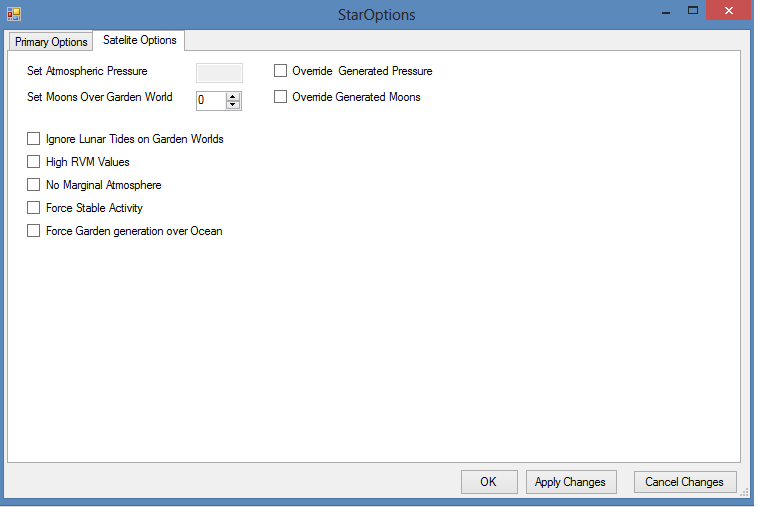This screenshot has width=758, height=507.
Task: Maximize the StarOptions window
Action: 692,10
